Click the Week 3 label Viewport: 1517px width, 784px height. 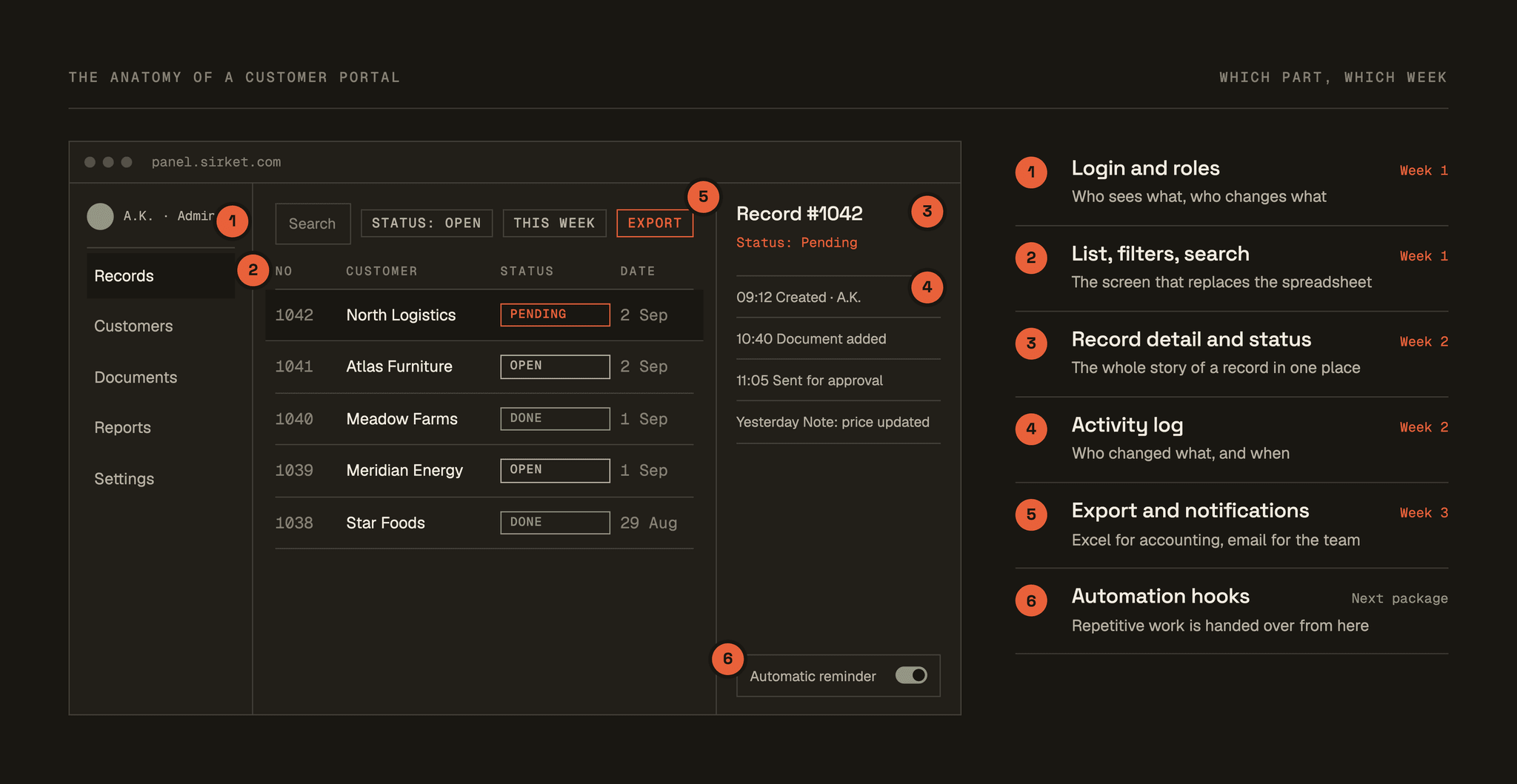click(1424, 512)
